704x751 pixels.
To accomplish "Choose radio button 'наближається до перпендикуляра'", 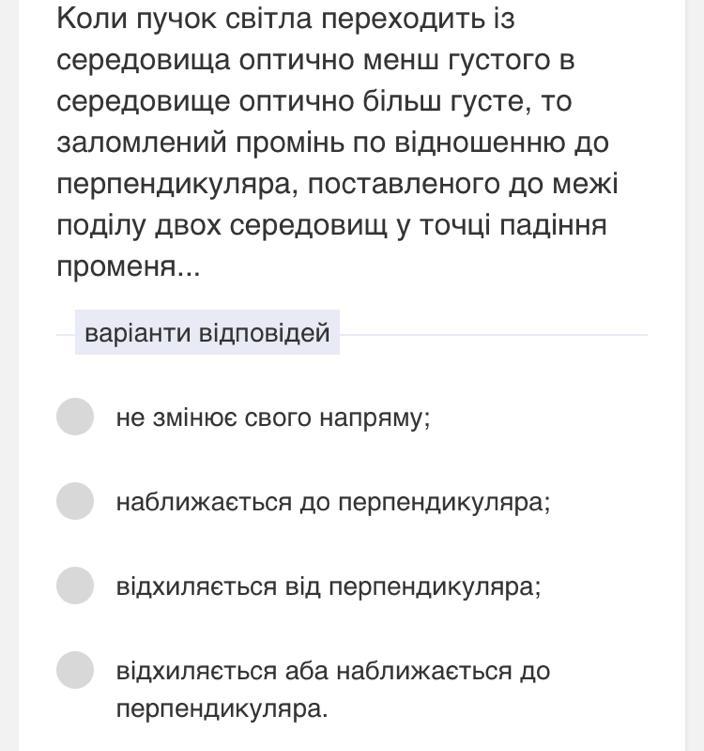I will (x=75, y=501).
